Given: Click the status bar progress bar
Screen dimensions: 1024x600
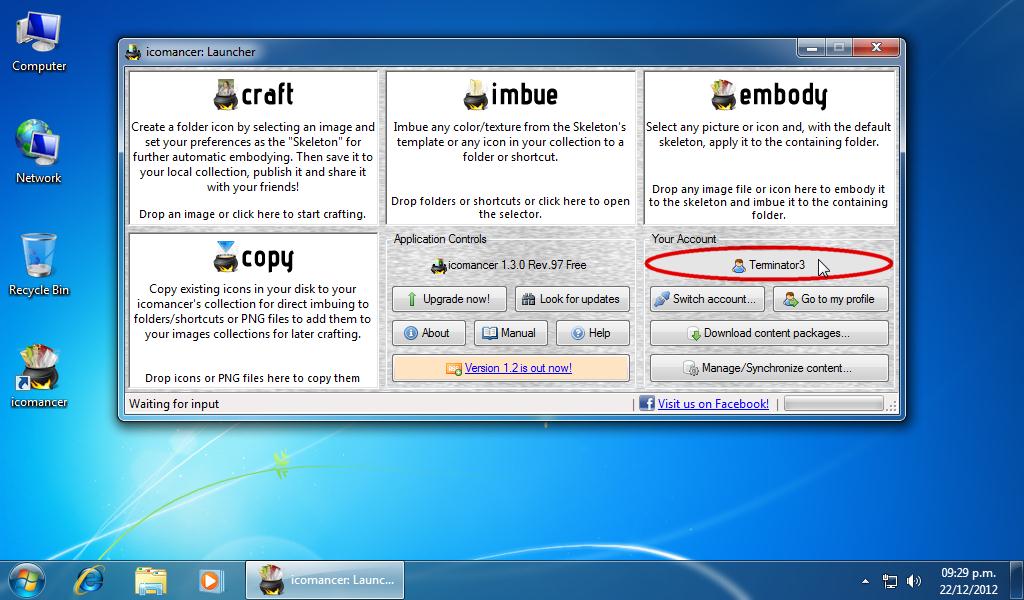Looking at the screenshot, I should click(833, 403).
